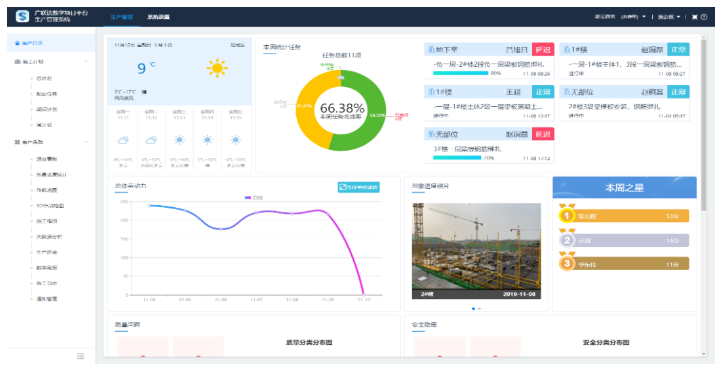The height and width of the screenshot is (369, 722).
Task: Open the help question-mark icon
Action: click(704, 17)
